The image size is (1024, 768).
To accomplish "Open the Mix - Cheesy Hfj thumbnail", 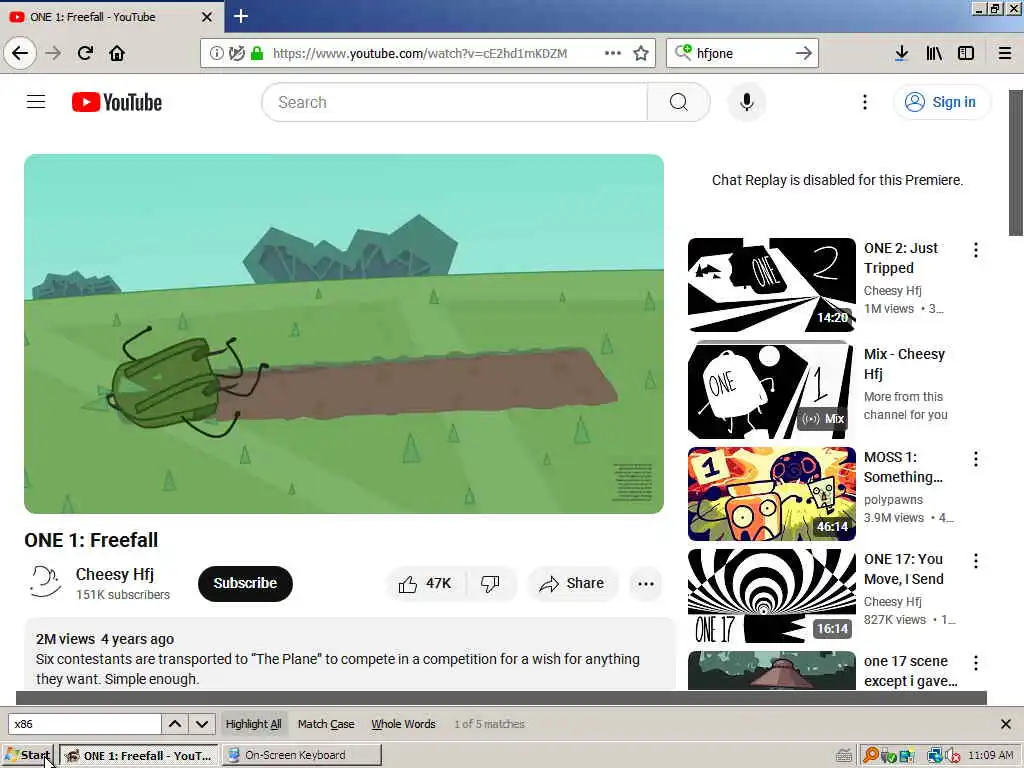I will click(x=771, y=391).
